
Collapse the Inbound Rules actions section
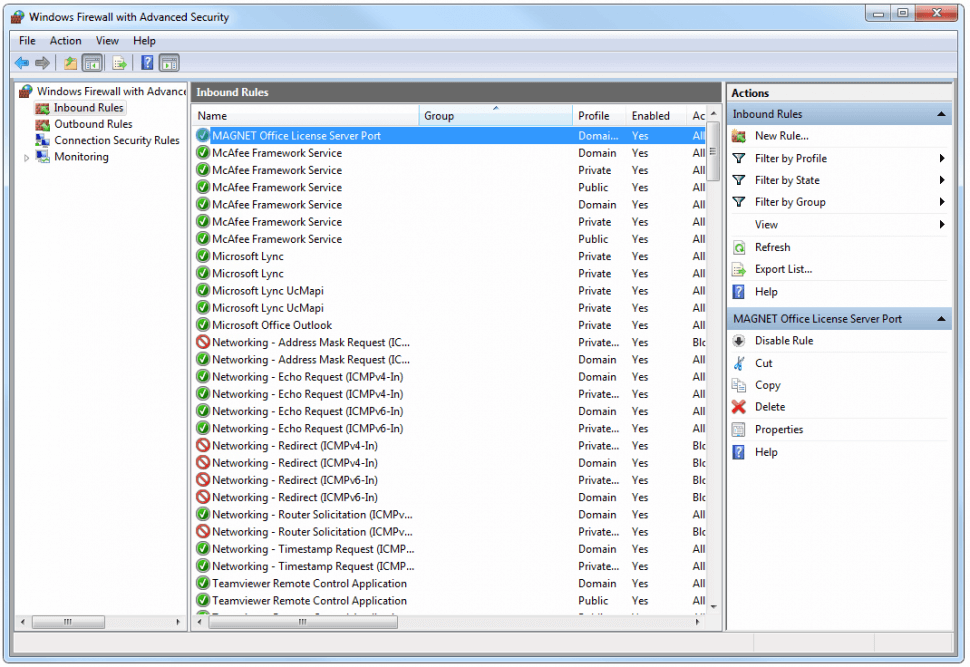(941, 114)
